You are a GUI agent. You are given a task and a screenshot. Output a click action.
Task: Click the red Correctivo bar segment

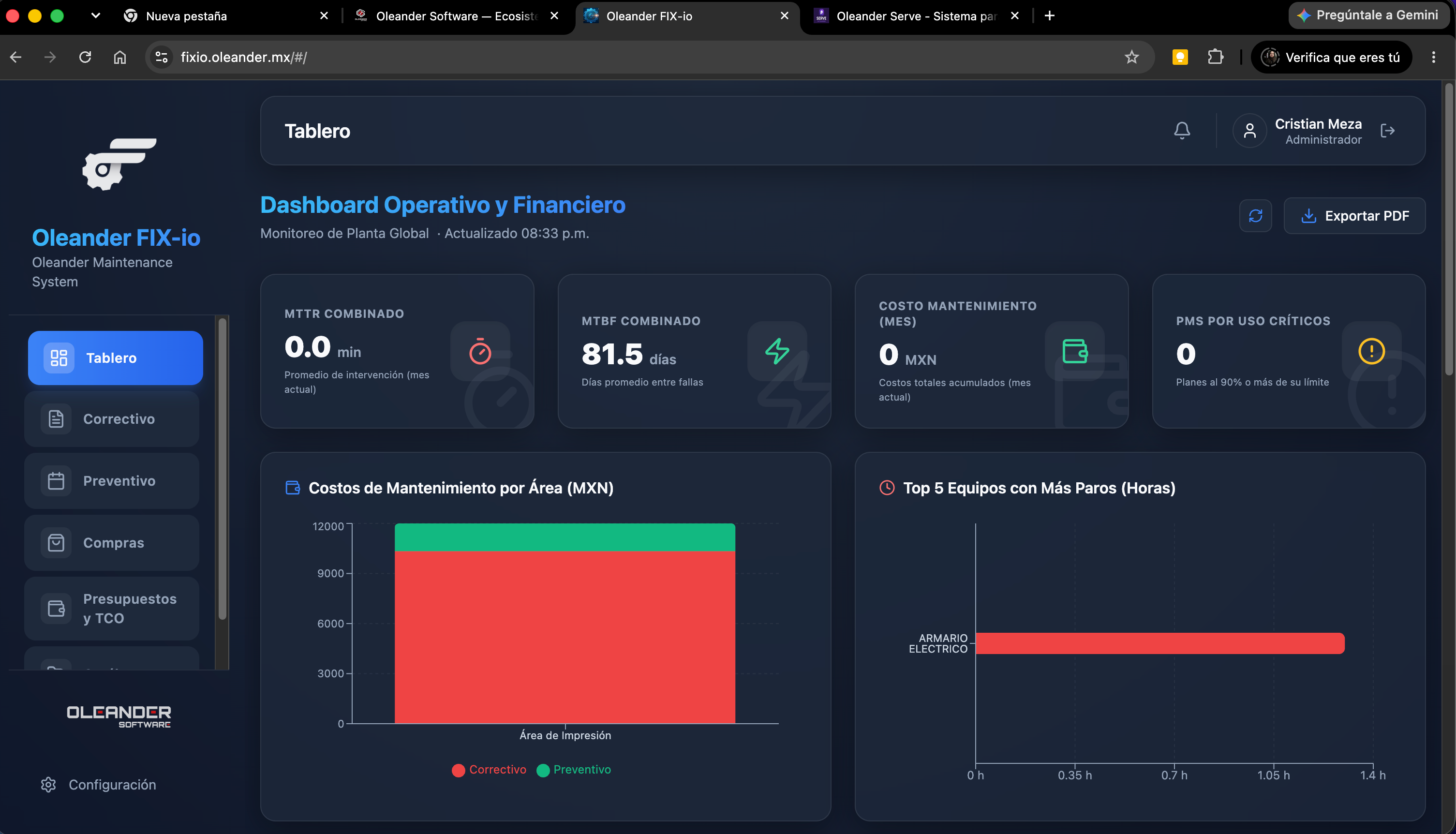tap(565, 637)
